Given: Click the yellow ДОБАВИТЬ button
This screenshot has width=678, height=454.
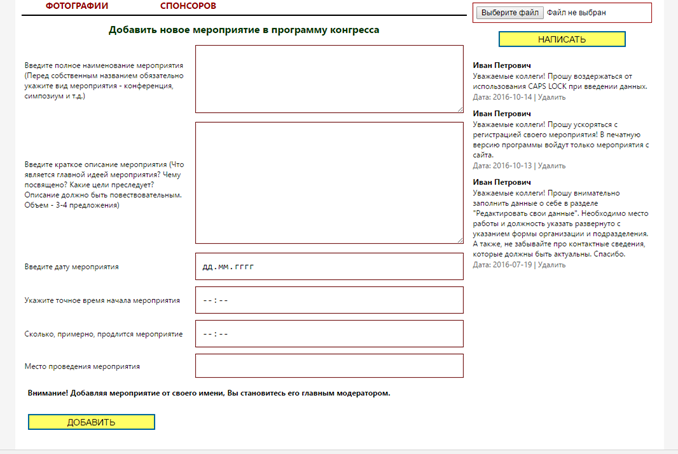Looking at the screenshot, I should [x=91, y=422].
